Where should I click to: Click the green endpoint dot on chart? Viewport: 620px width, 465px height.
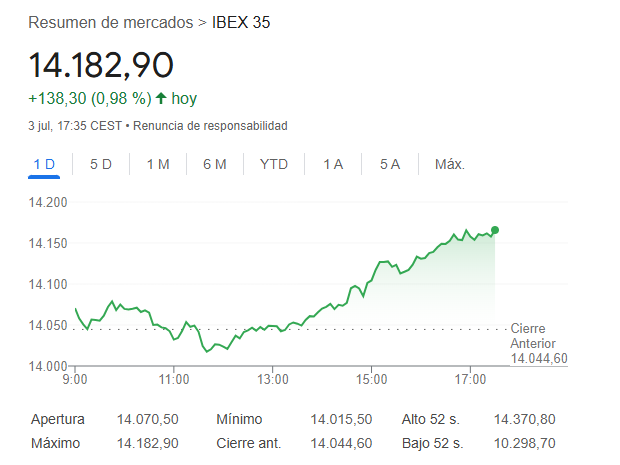coord(495,230)
